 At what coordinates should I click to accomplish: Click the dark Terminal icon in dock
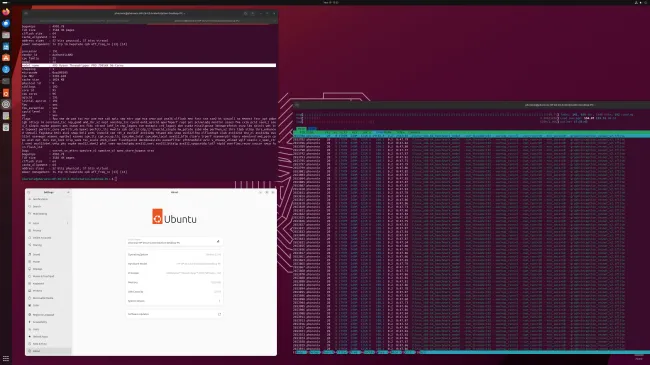[x=6, y=81]
